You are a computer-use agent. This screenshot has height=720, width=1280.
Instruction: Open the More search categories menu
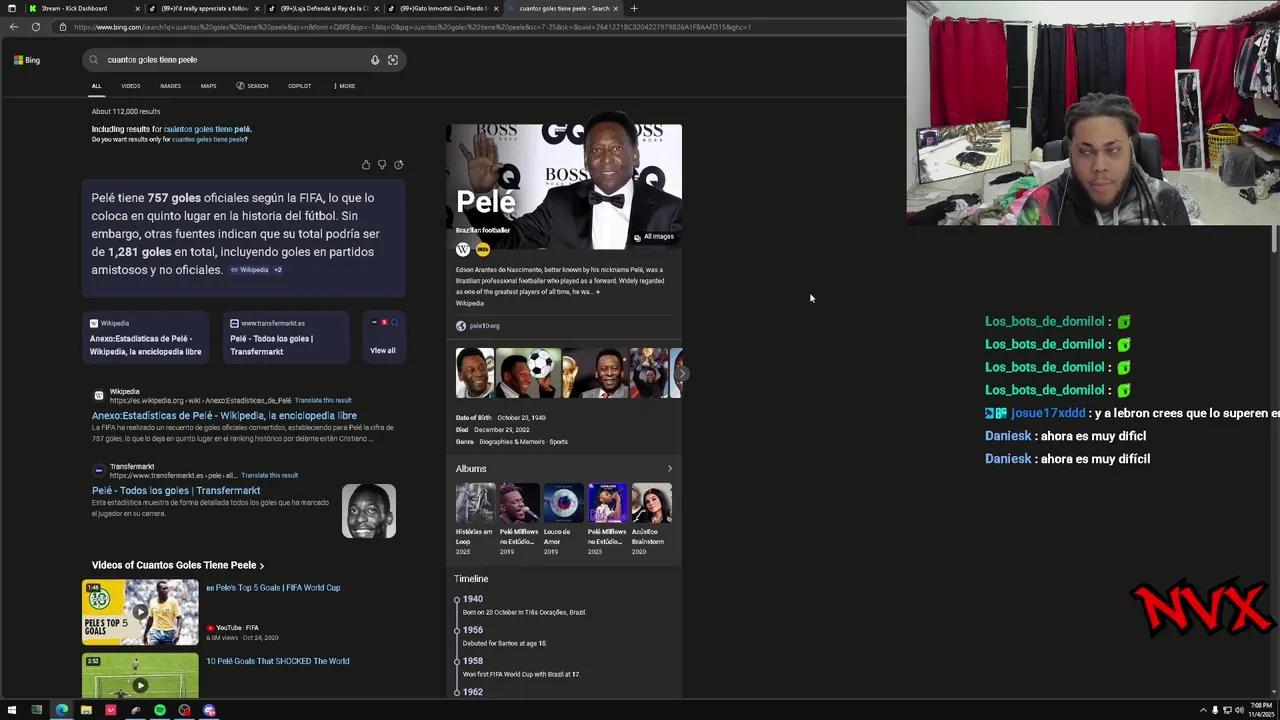click(344, 86)
